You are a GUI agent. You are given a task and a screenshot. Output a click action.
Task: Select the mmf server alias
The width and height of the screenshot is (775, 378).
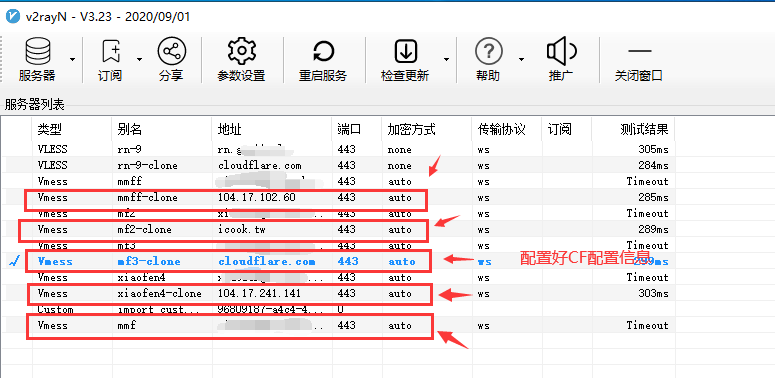(127, 326)
